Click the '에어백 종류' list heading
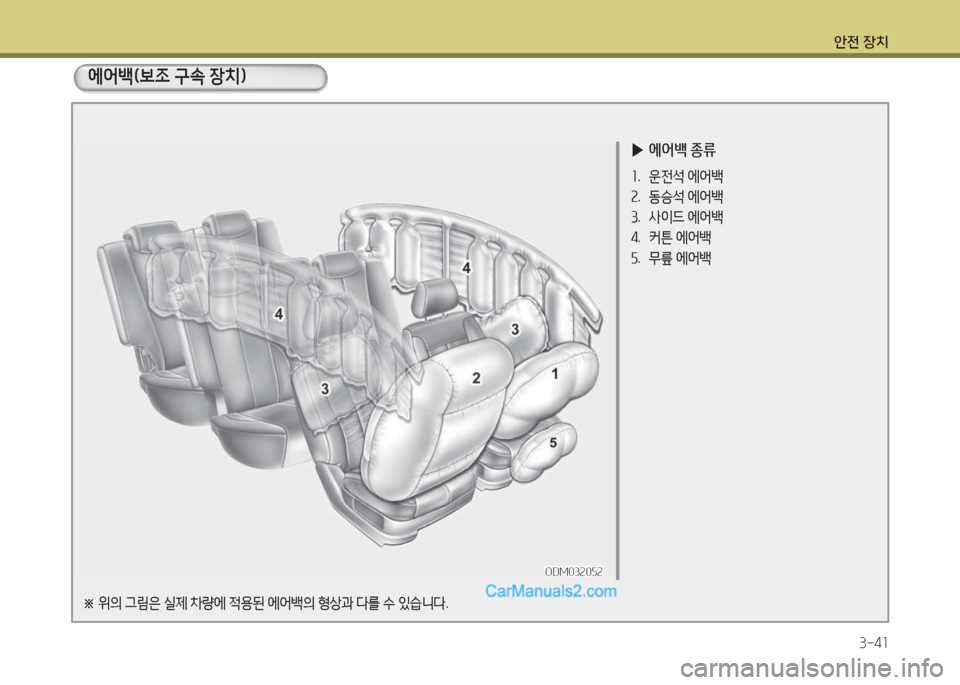 pyautogui.click(x=682, y=150)
